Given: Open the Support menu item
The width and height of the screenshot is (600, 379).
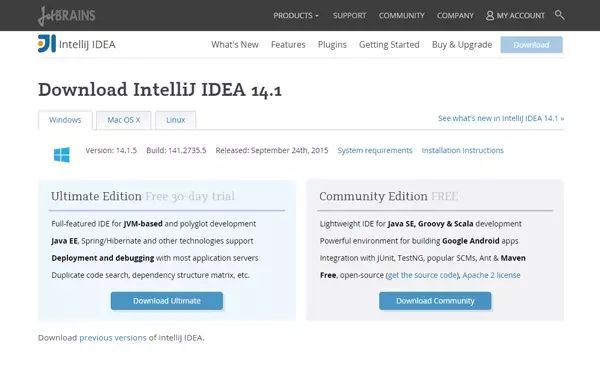Looking at the screenshot, I should [x=349, y=16].
